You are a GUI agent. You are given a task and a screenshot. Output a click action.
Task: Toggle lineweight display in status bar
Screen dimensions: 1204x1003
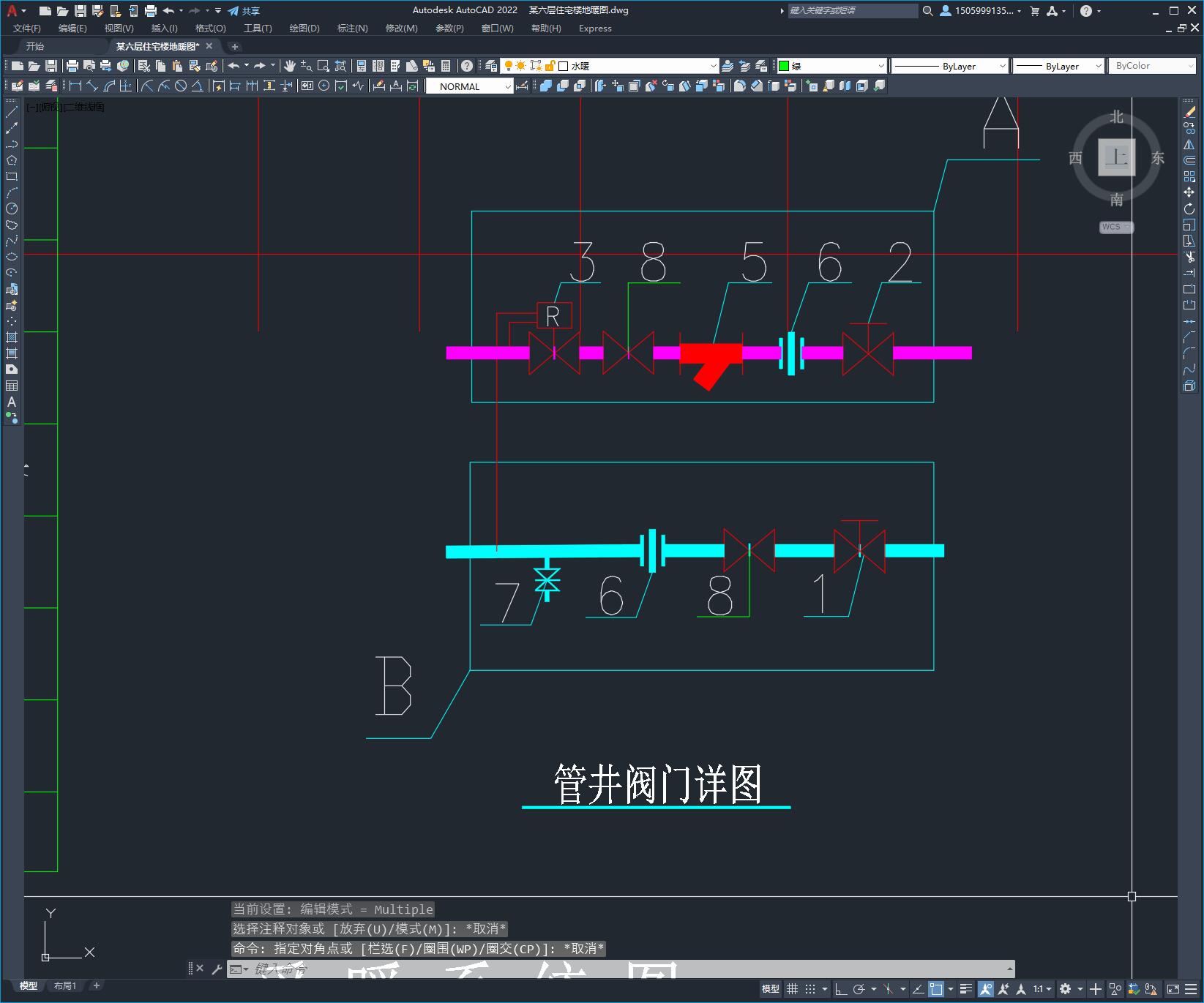966,989
